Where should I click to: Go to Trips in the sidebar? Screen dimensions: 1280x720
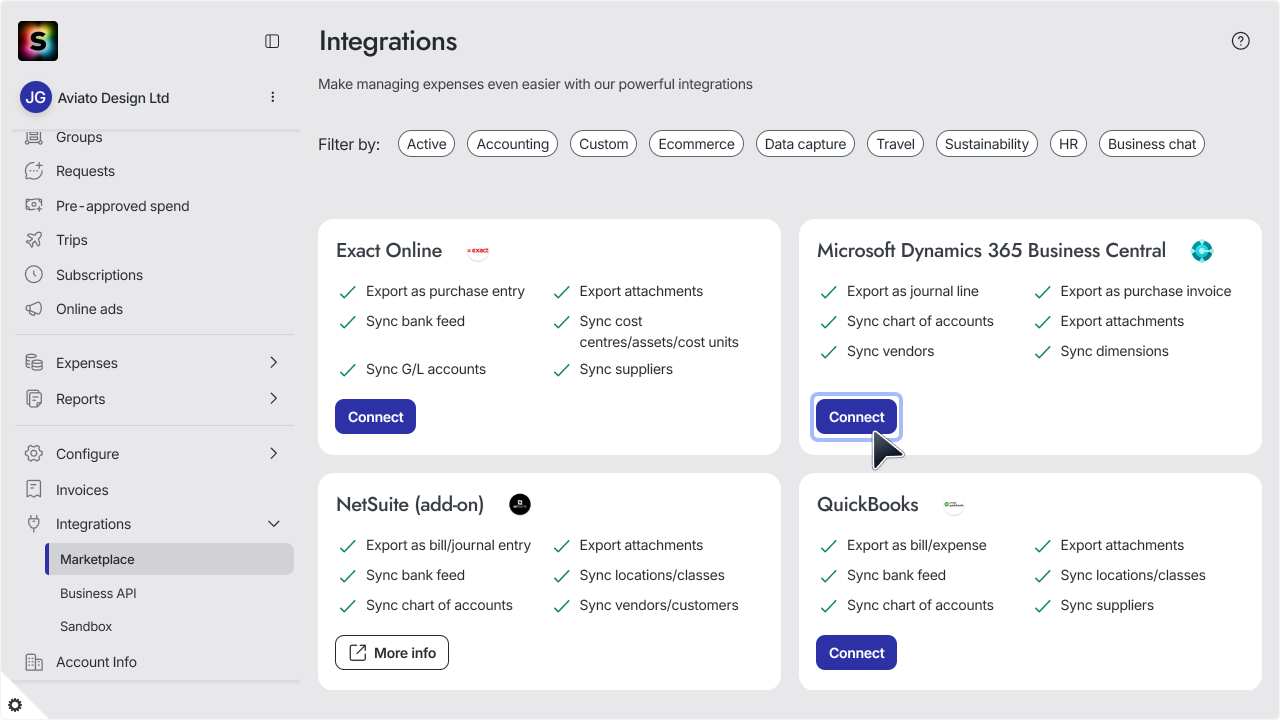click(x=72, y=240)
